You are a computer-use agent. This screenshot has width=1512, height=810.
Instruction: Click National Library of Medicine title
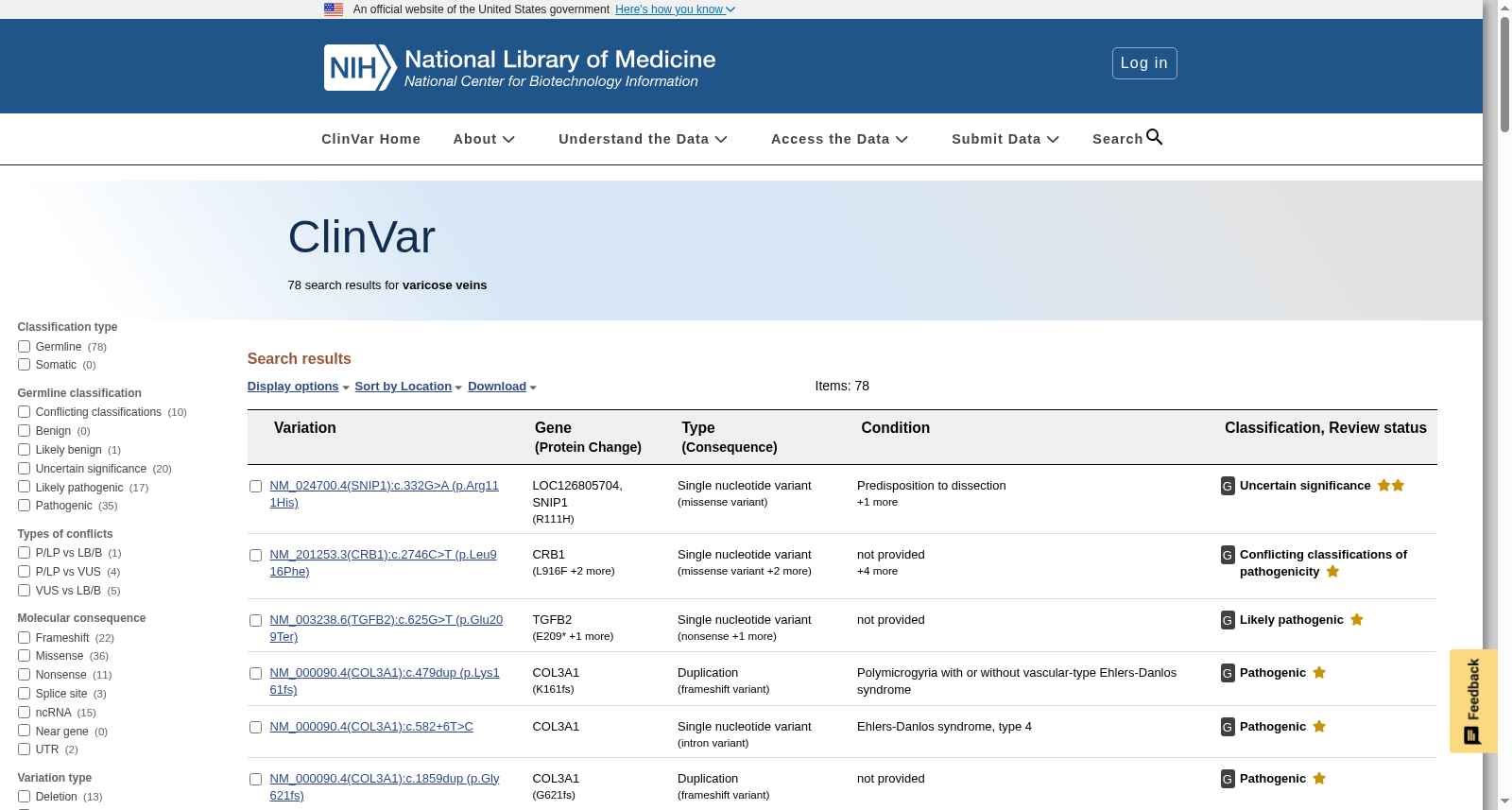(x=560, y=60)
